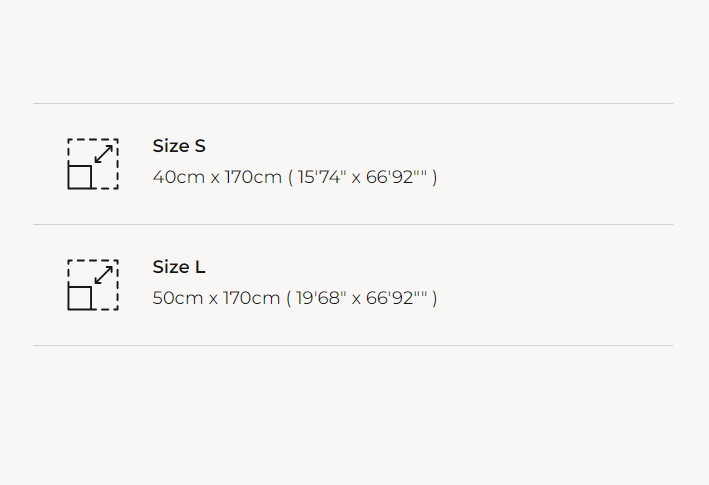Click the 19'68" inch measurement

pos(322,299)
